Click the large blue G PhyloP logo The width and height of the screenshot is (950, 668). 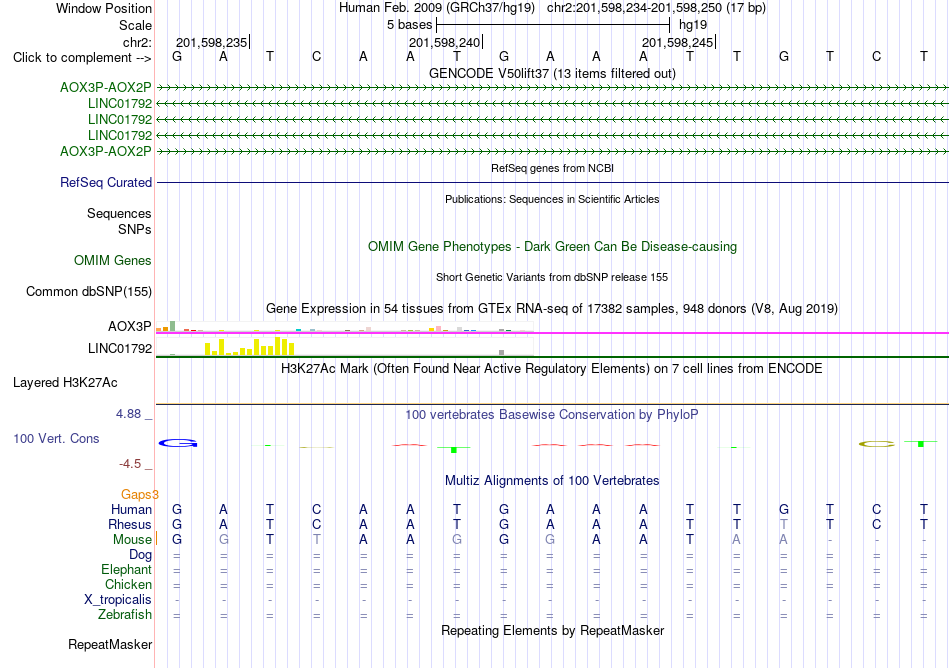[178, 443]
